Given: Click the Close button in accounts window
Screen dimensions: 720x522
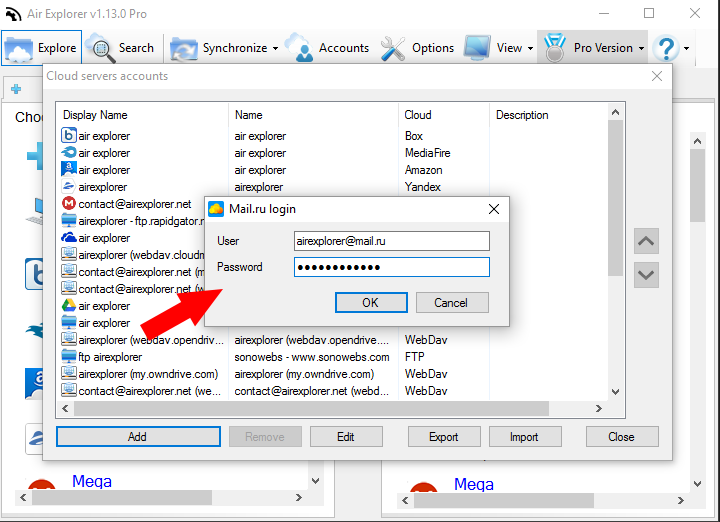Looking at the screenshot, I should [x=622, y=437].
